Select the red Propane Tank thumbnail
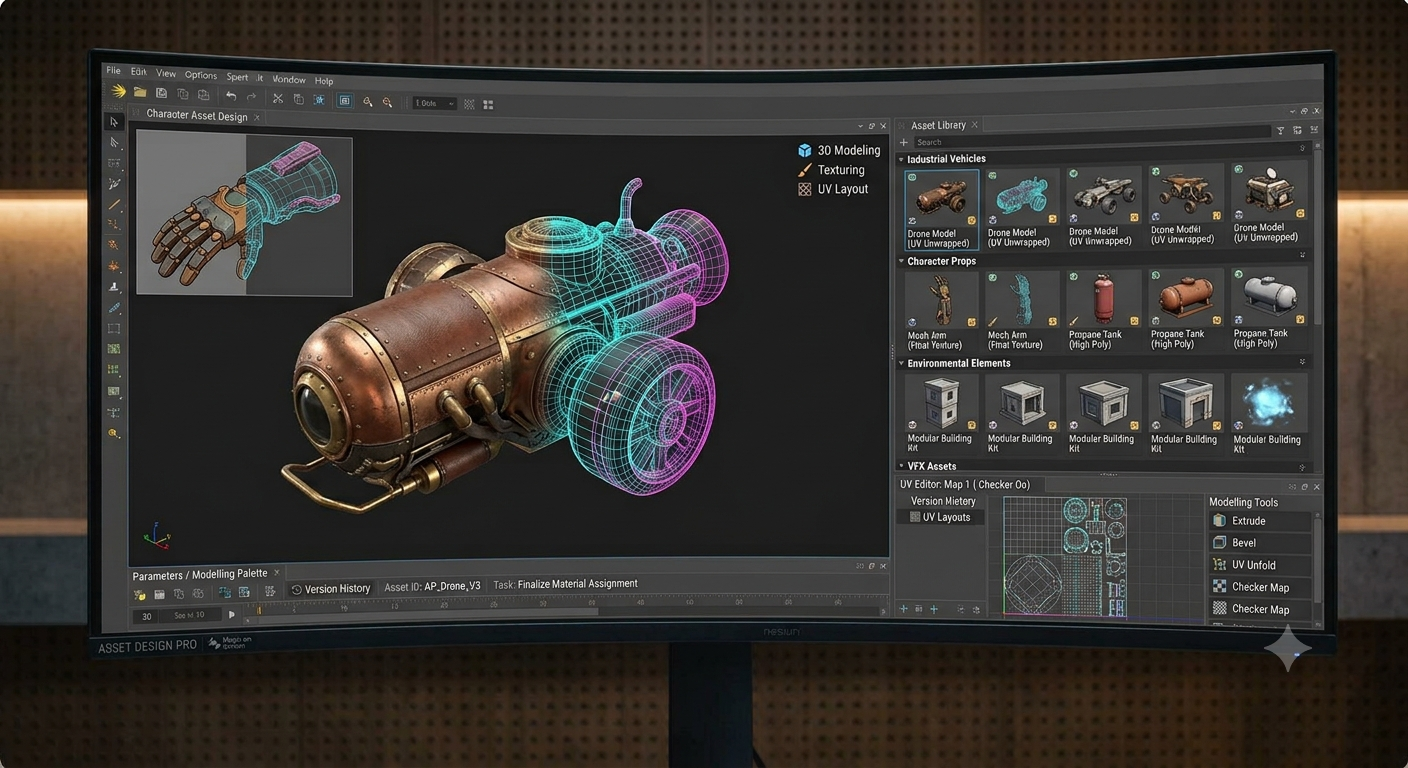This screenshot has height=768, width=1408. (1102, 309)
